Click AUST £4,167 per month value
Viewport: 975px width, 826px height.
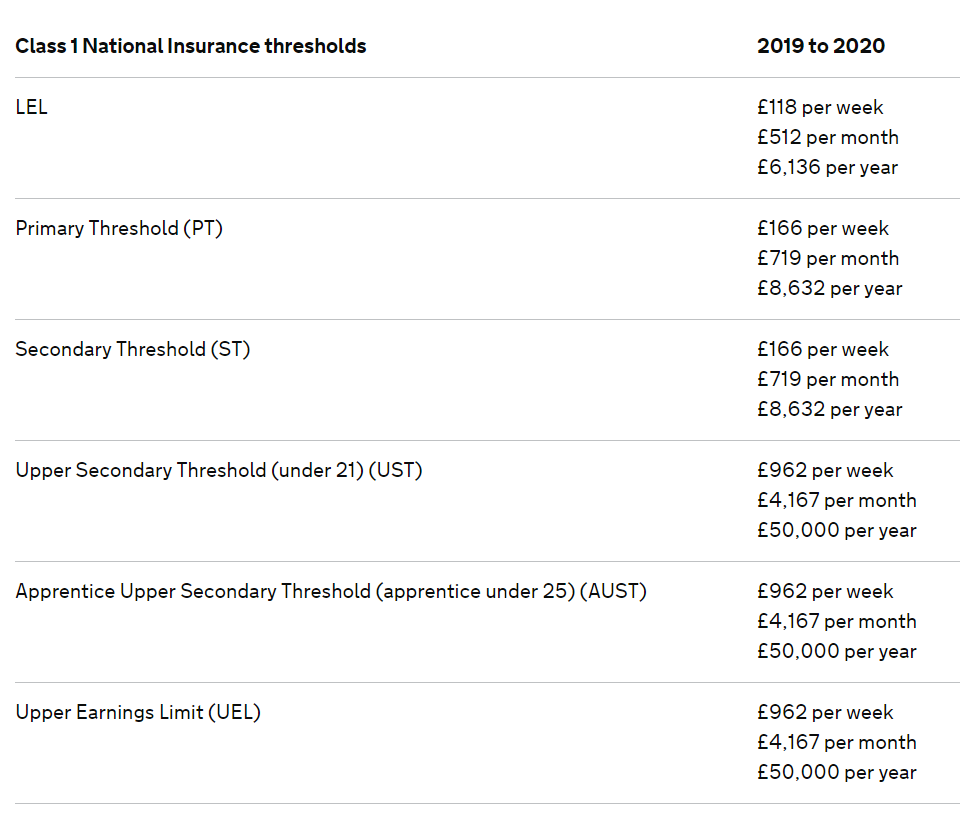pyautogui.click(x=837, y=621)
